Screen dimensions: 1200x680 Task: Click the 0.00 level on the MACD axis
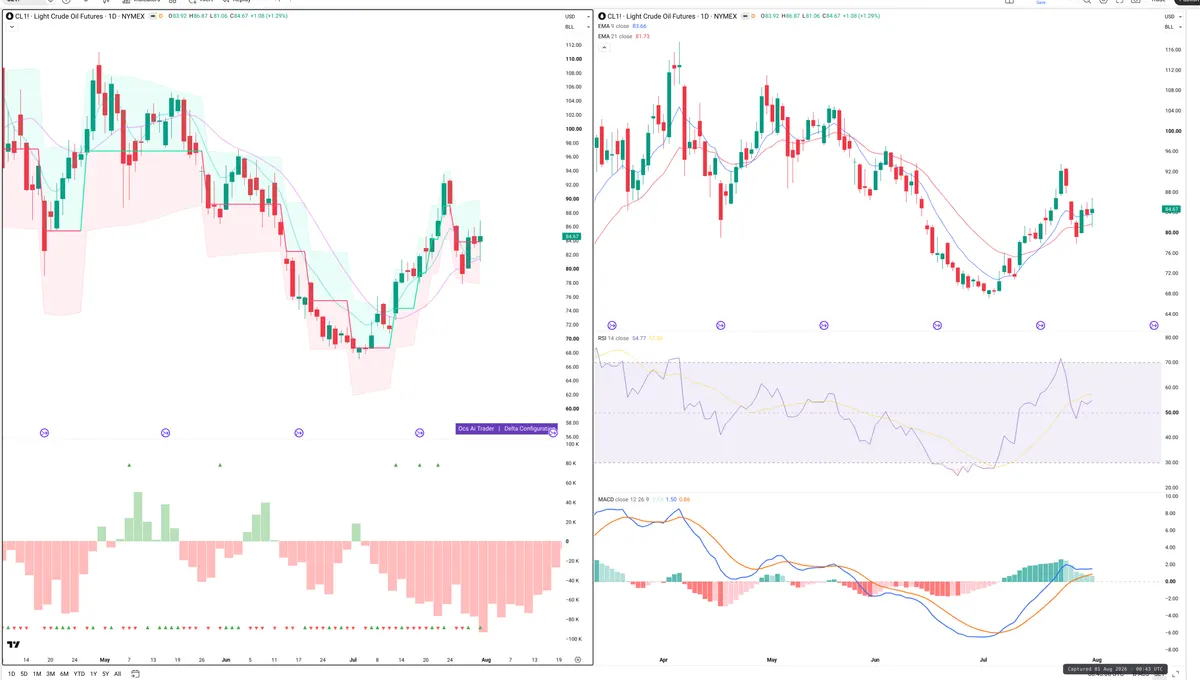pyautogui.click(x=1171, y=581)
